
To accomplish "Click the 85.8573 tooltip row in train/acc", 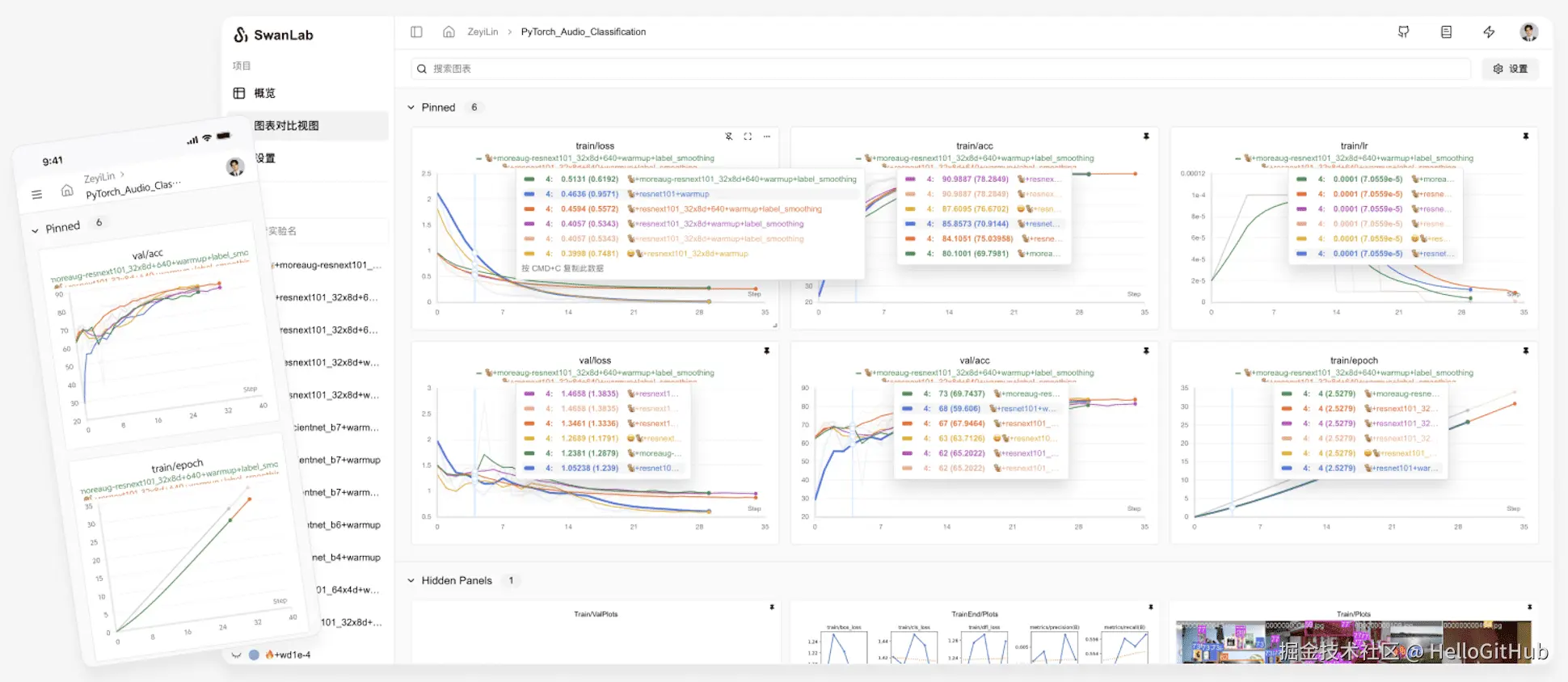I will click(984, 224).
